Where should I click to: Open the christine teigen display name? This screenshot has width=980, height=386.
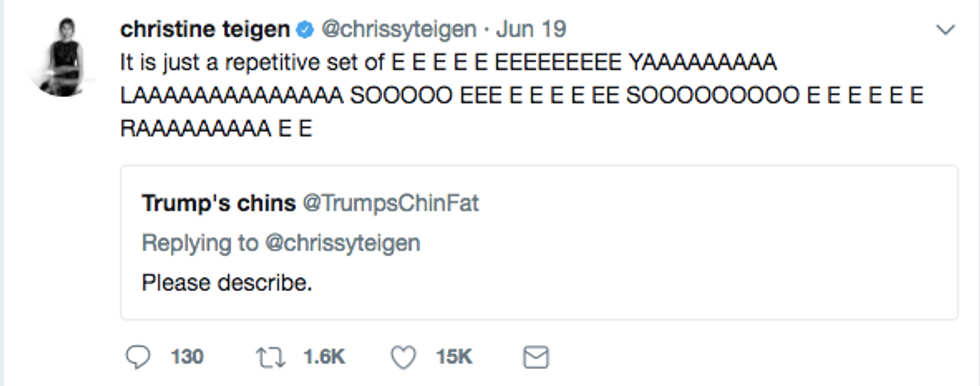205,29
